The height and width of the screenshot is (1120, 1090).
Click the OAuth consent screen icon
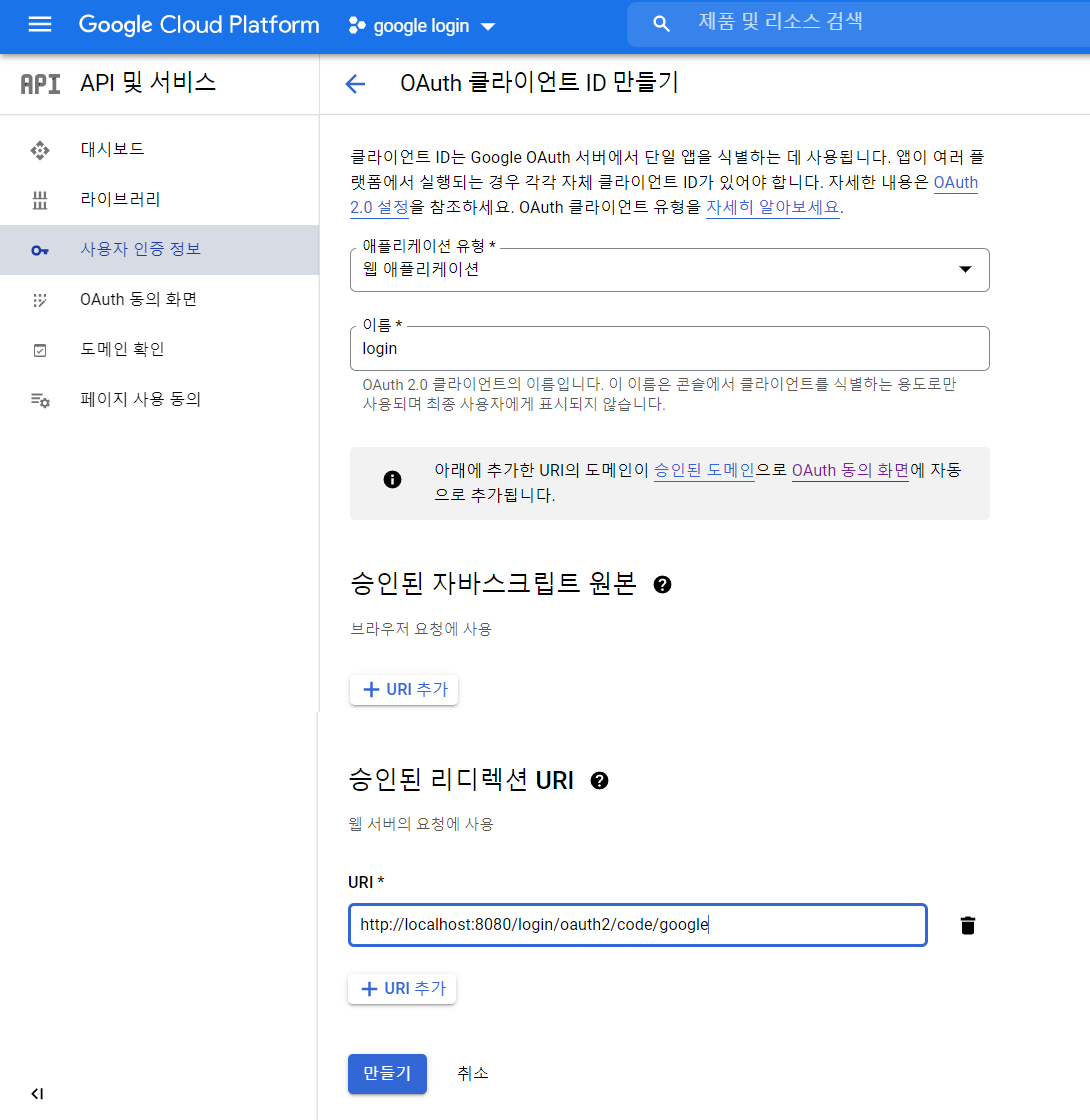click(x=40, y=300)
